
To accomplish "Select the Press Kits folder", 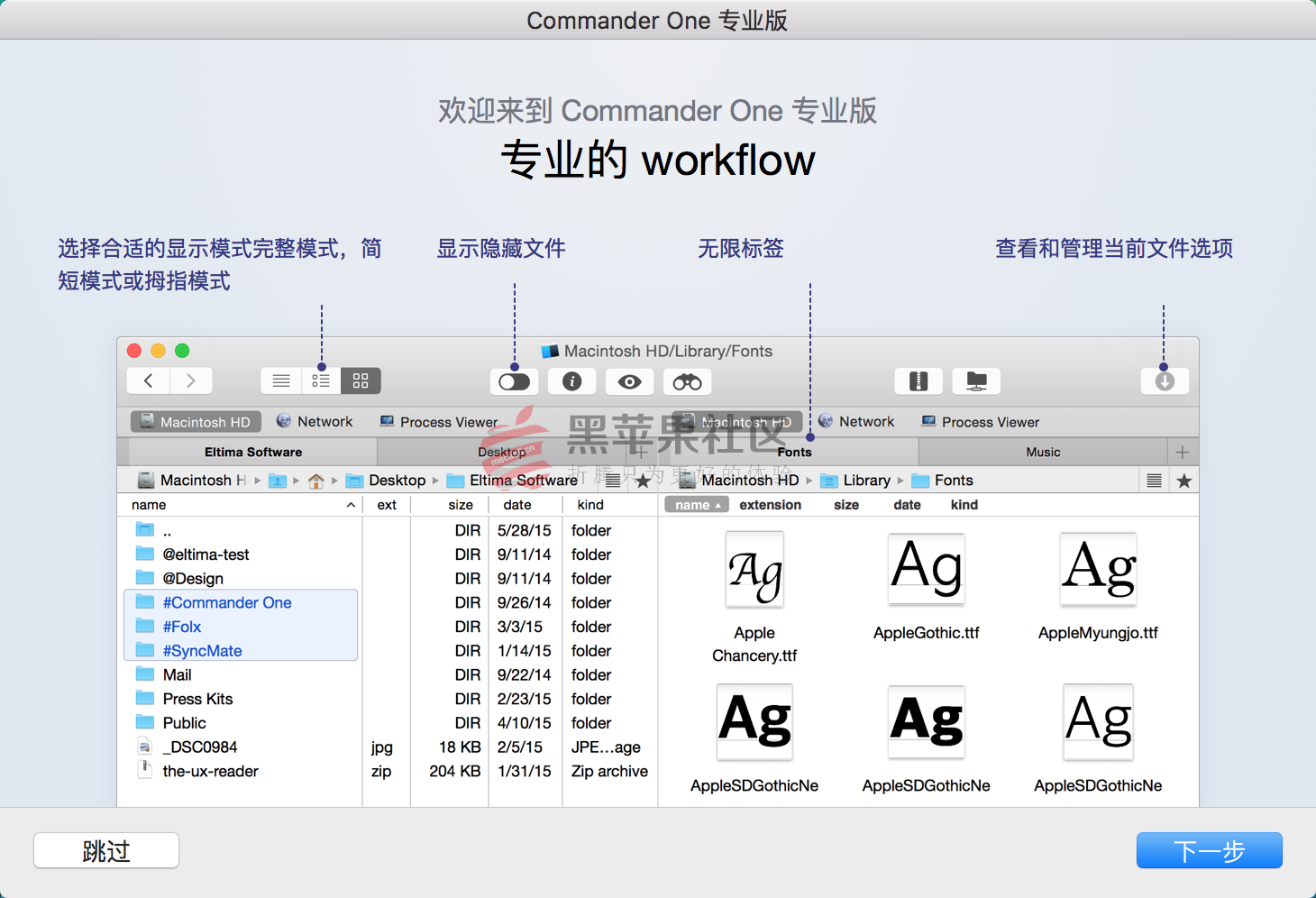I will (x=388, y=699).
